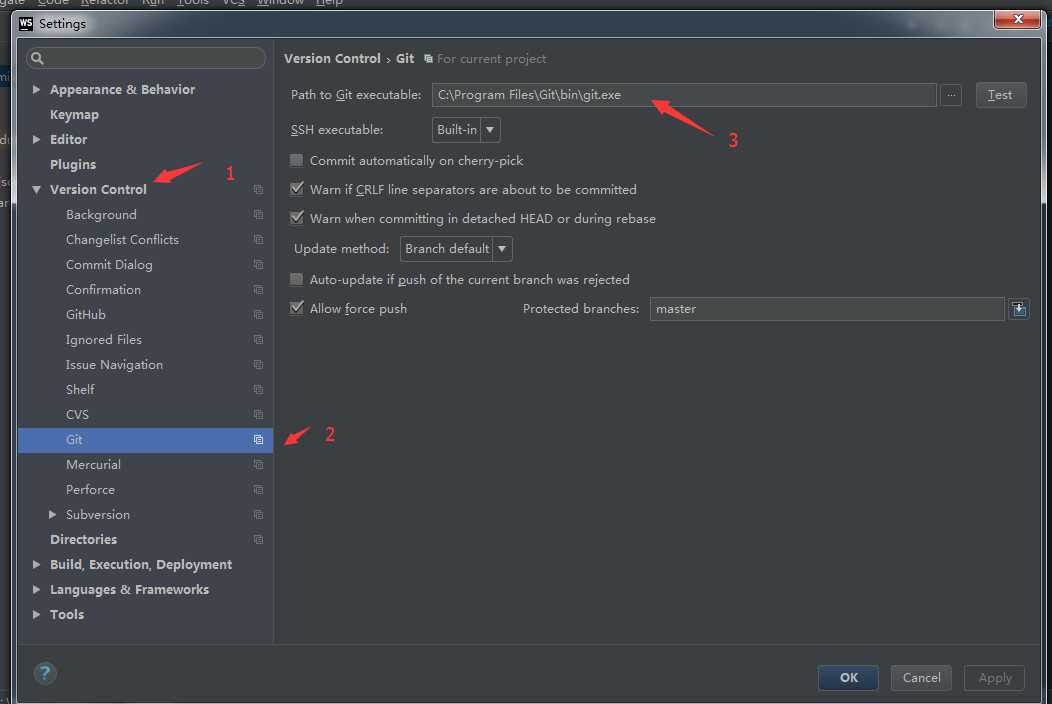Click the settings search field

tap(146, 58)
